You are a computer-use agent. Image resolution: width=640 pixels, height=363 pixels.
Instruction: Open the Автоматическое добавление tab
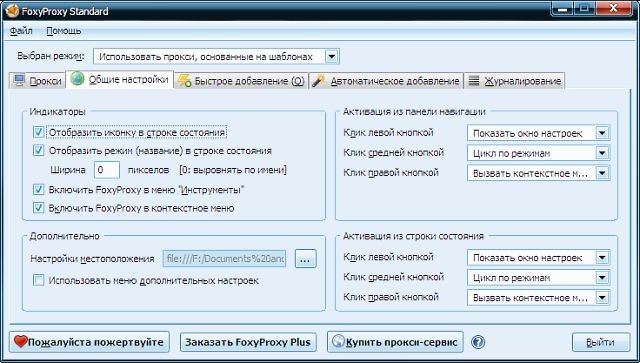click(x=386, y=81)
